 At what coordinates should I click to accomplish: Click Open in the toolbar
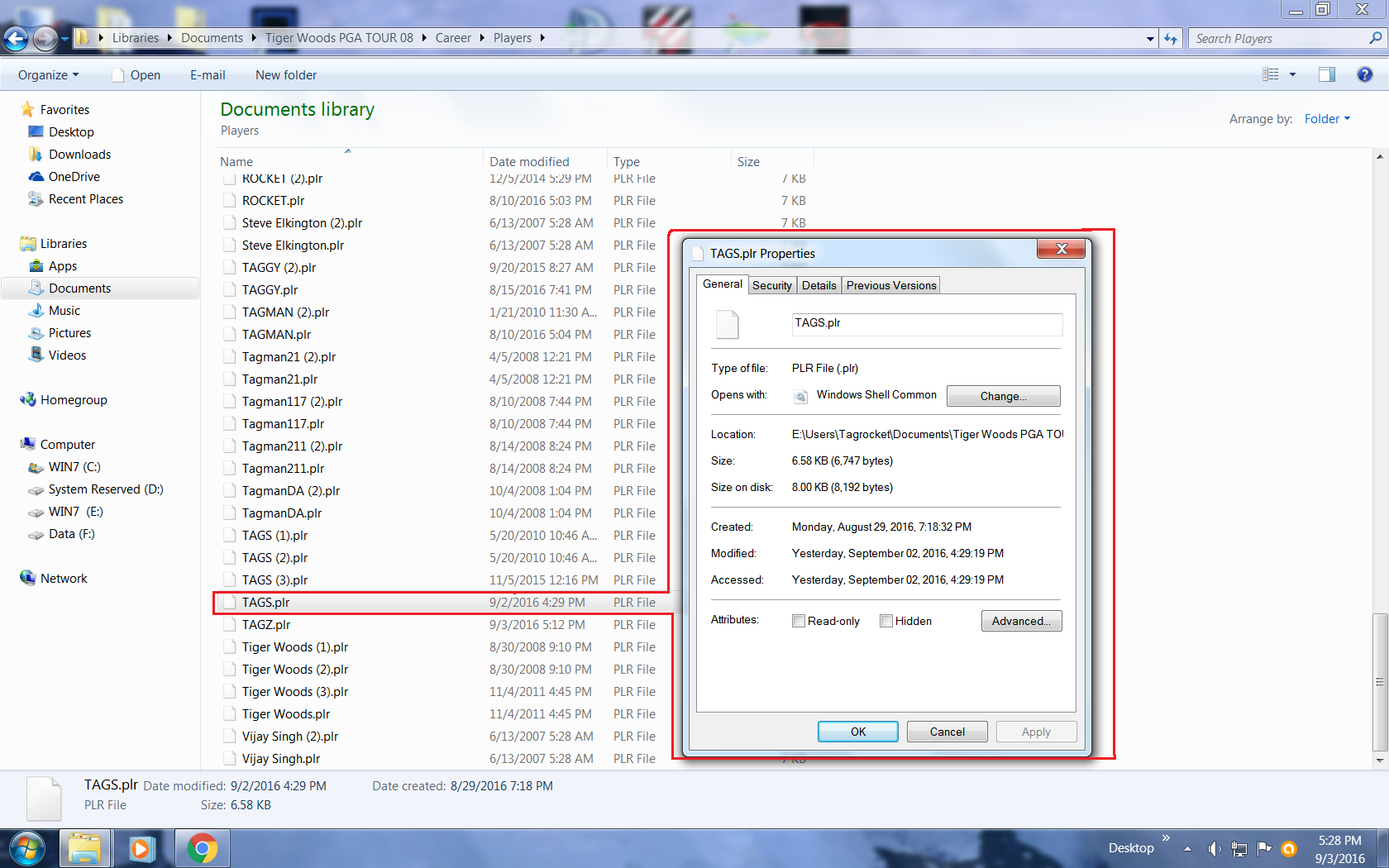point(136,75)
